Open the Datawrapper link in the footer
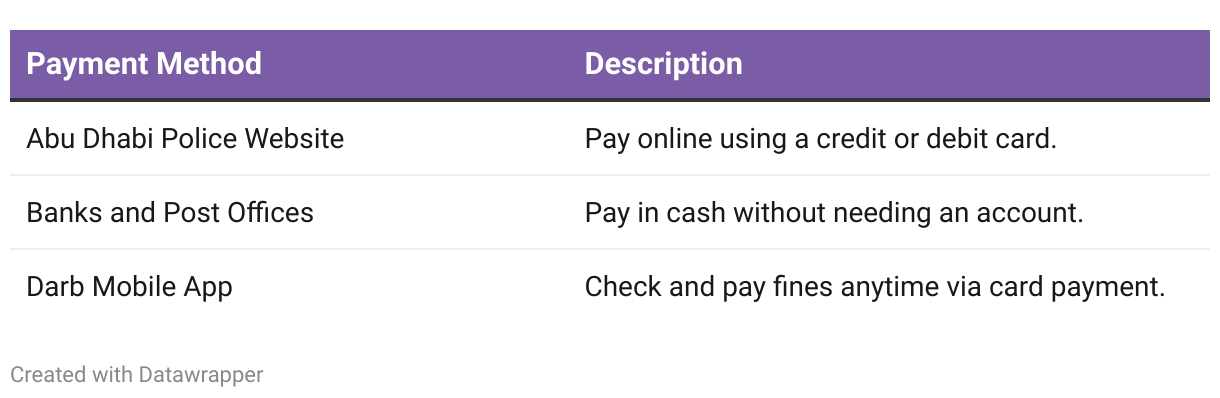The height and width of the screenshot is (398, 1220). pyautogui.click(x=201, y=375)
